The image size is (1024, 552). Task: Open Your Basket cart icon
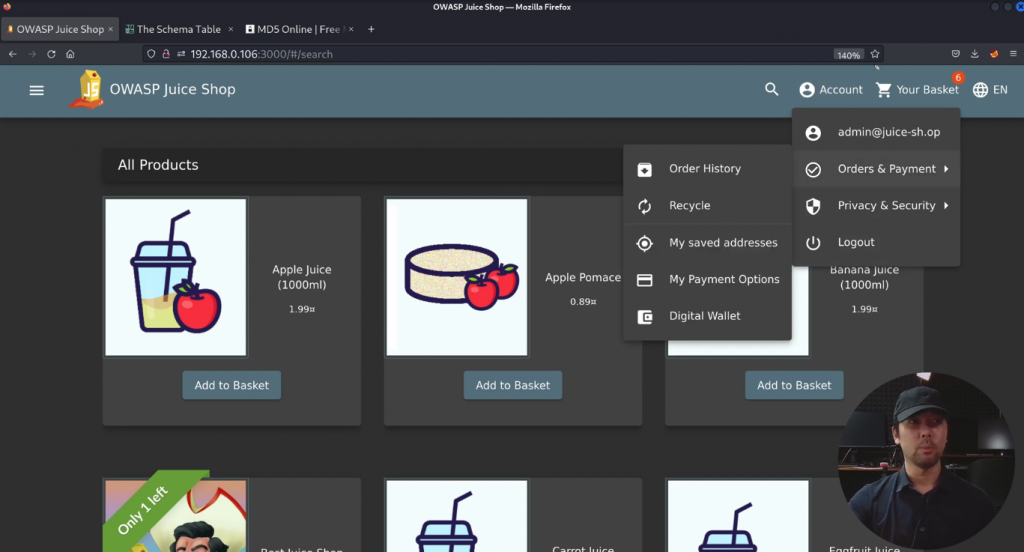point(884,90)
